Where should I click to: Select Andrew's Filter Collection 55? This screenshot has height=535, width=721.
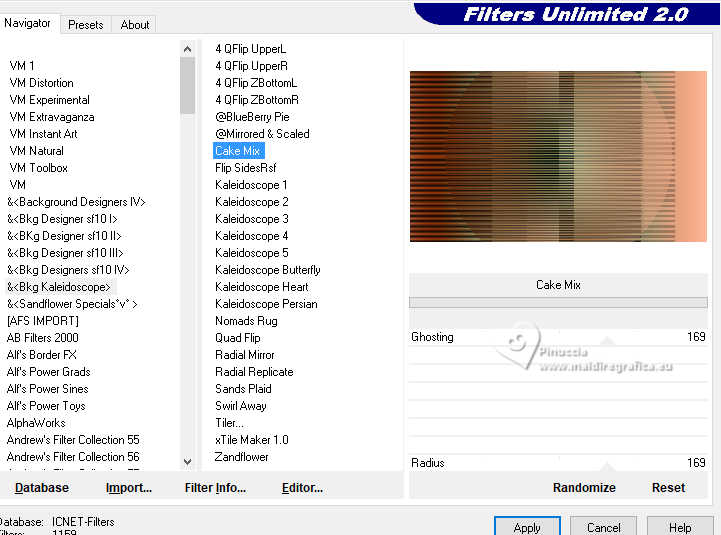[x=73, y=440]
